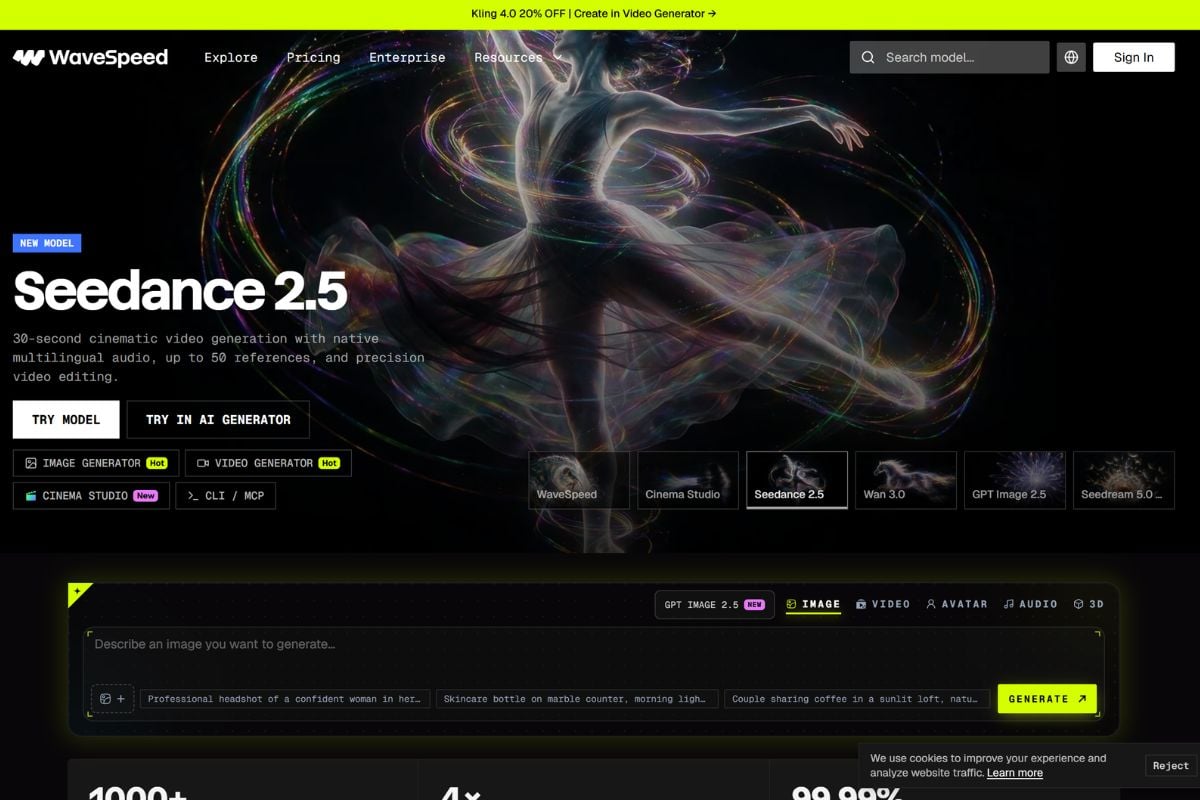Switch to the AUDIO generation tab

tap(1031, 604)
